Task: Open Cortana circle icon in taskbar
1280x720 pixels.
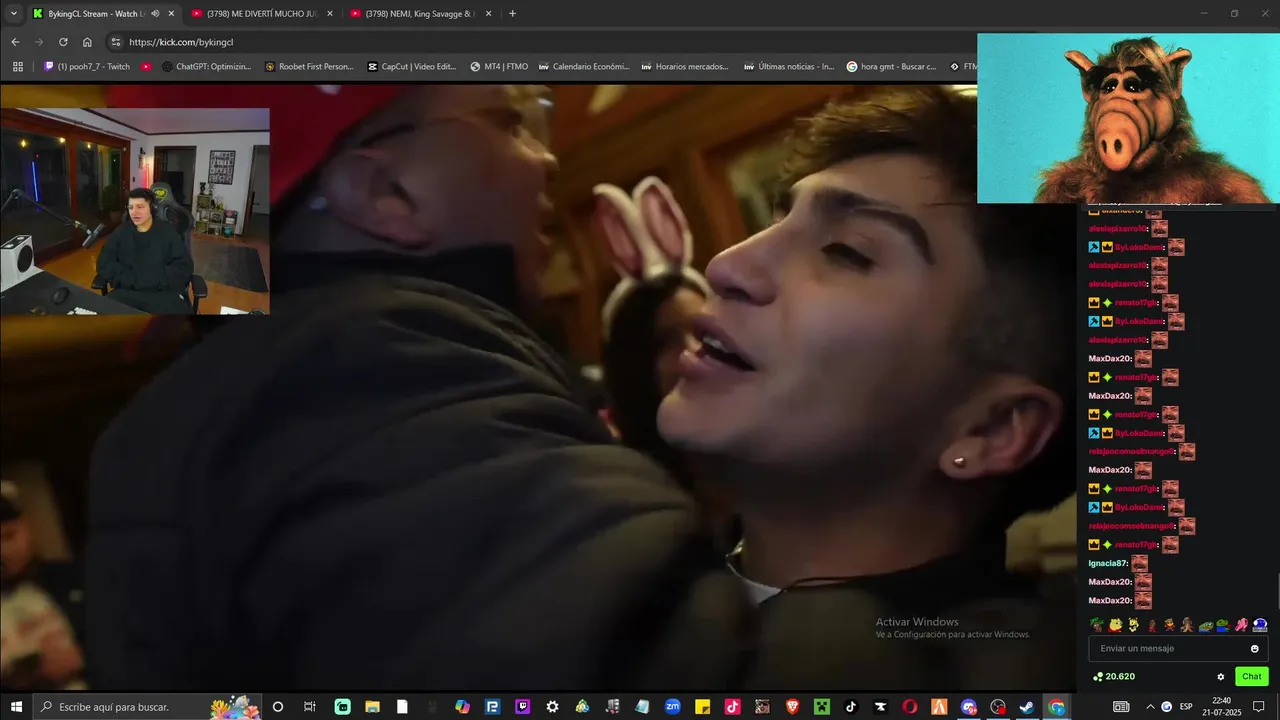Action: [278, 707]
